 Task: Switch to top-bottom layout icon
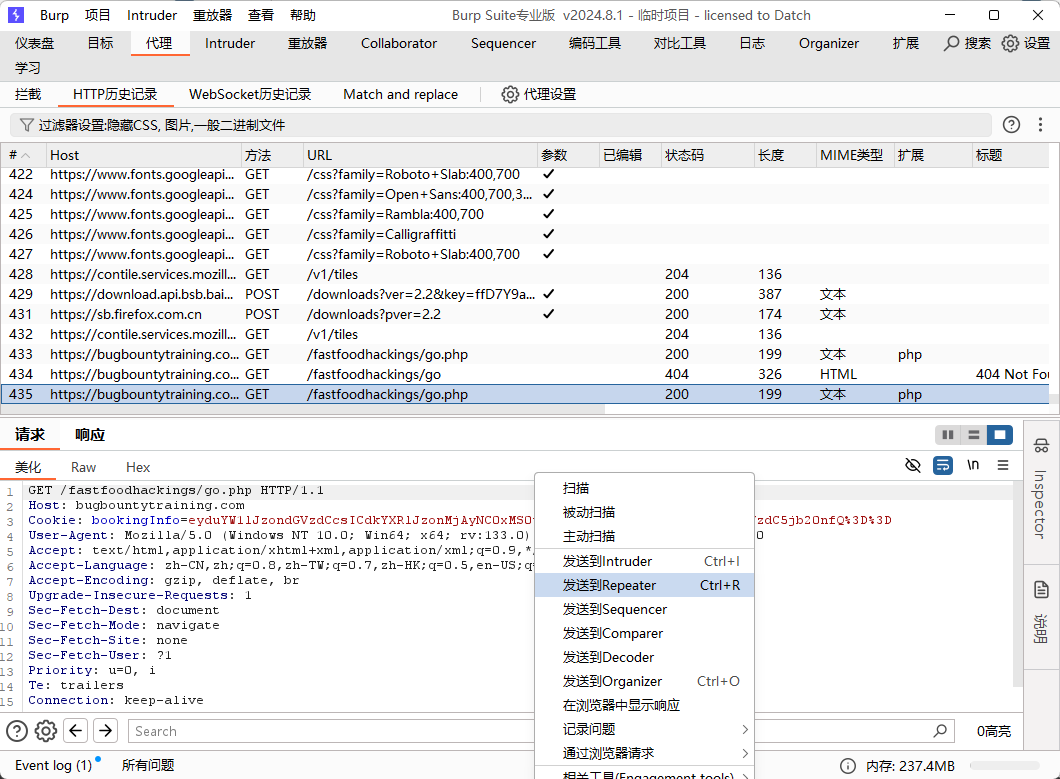(x=973, y=435)
